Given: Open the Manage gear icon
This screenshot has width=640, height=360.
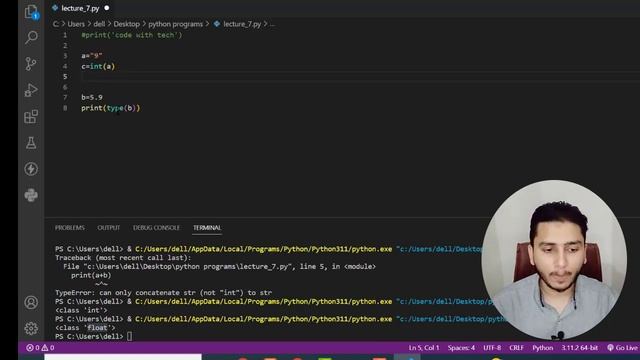Looking at the screenshot, I should point(31,329).
